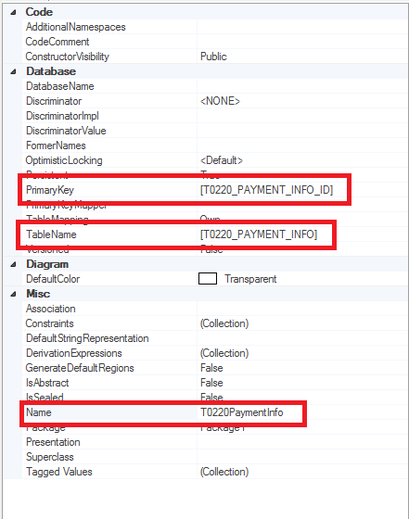409x519 pixels.
Task: Toggle the GenerateDefaultRegions False value
Action: 212,368
